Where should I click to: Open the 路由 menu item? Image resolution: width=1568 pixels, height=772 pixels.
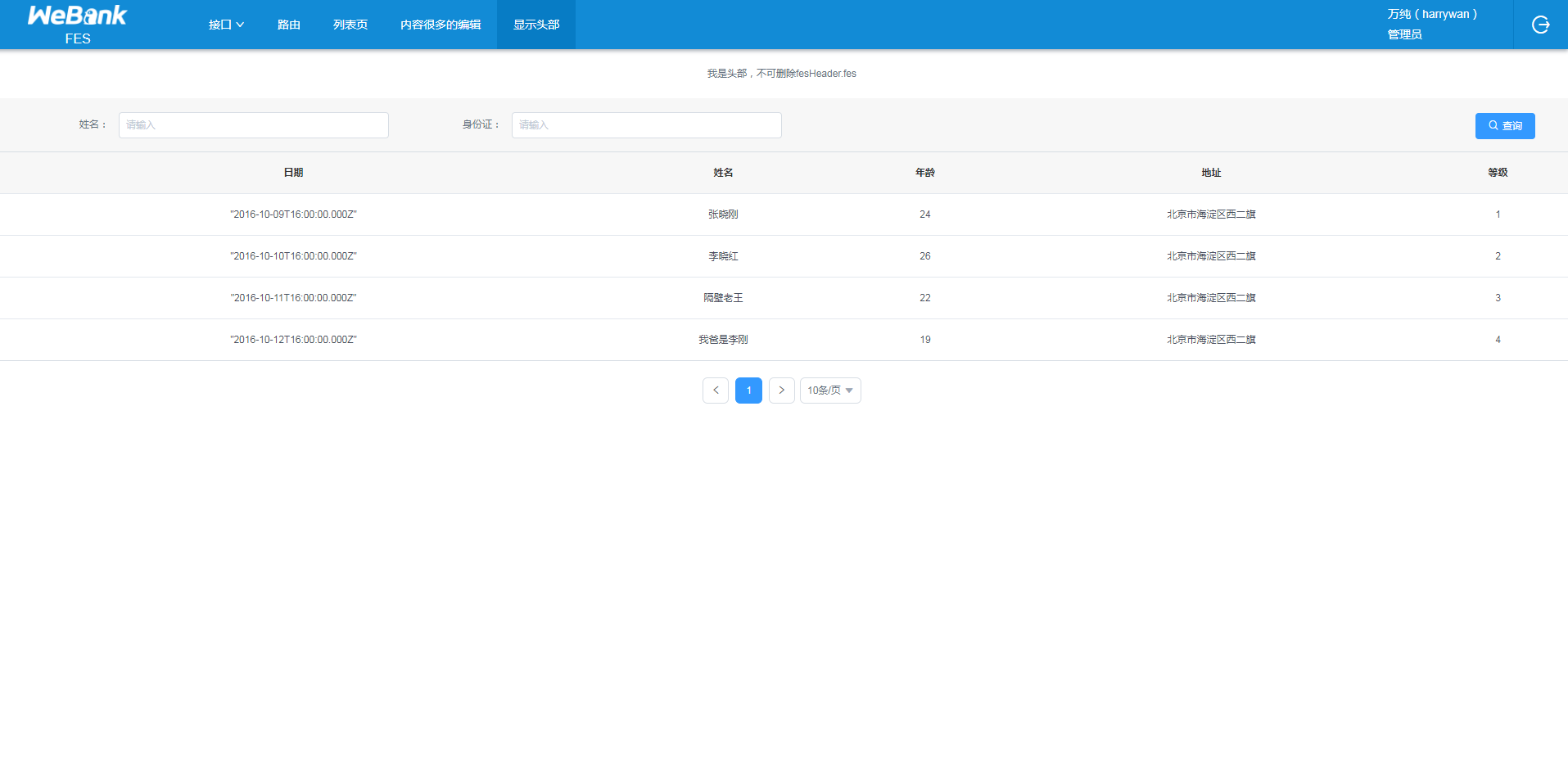(x=288, y=25)
